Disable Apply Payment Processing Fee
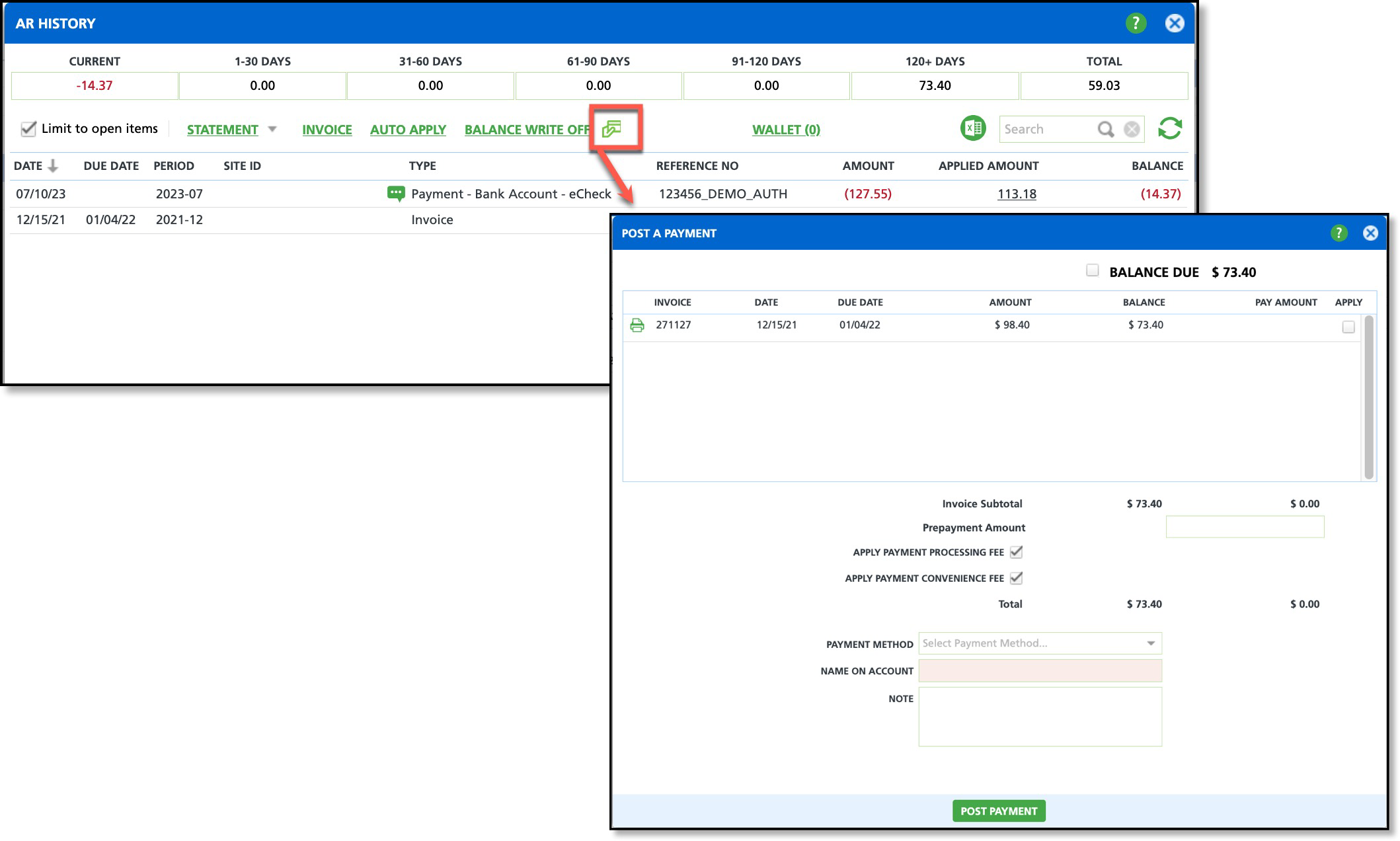The image size is (1400, 841). coord(1016,551)
